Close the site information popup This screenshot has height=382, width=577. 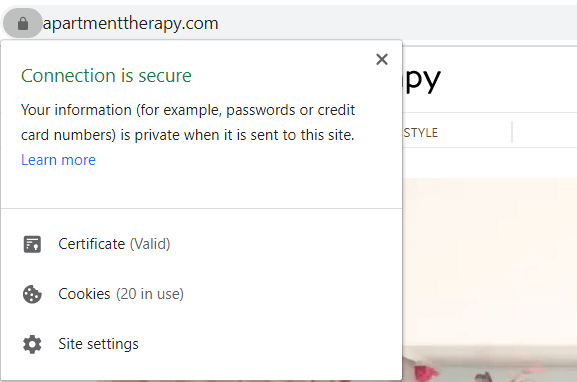382,59
